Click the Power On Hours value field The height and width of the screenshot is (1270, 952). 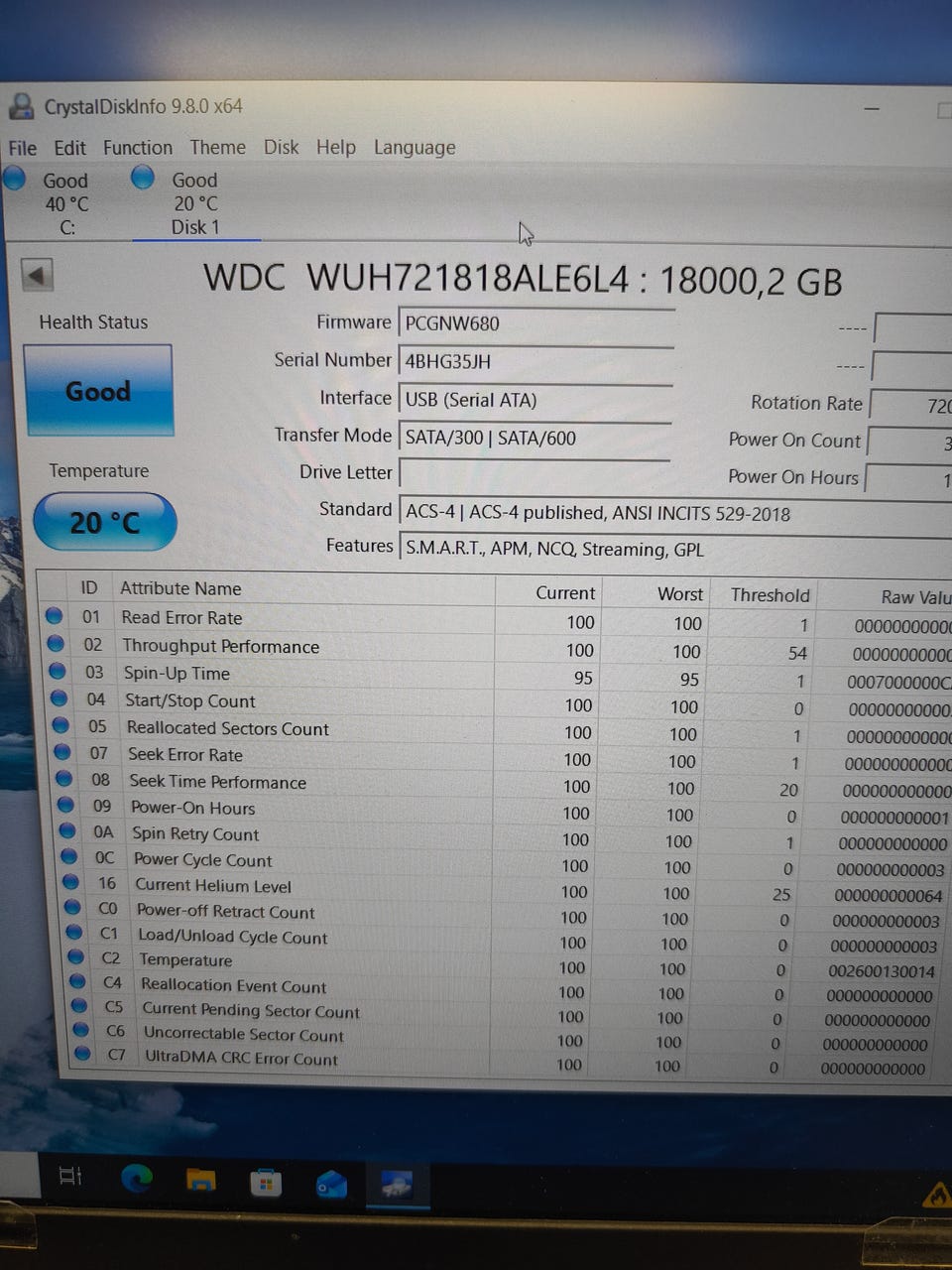click(908, 479)
